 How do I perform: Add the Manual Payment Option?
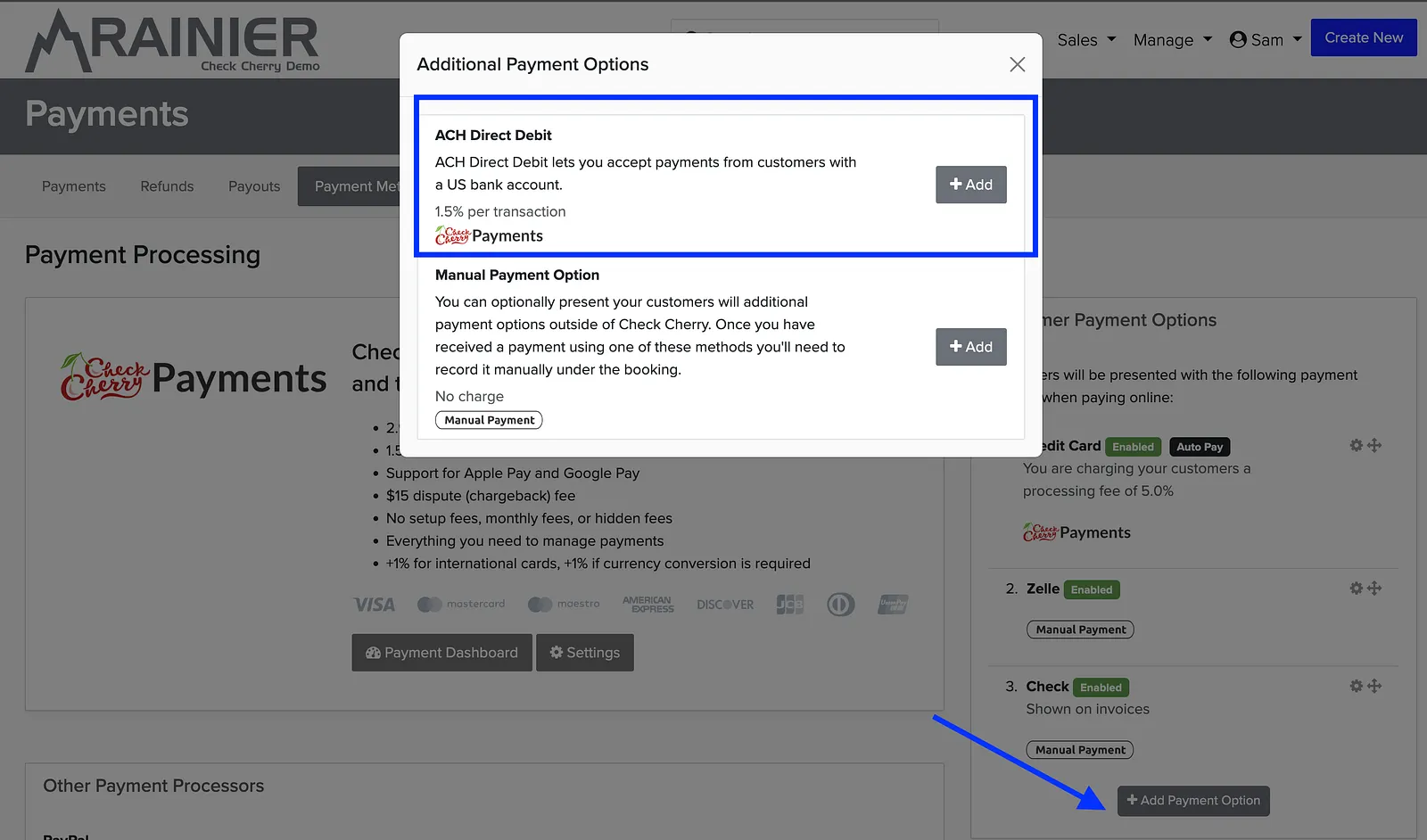coord(970,347)
